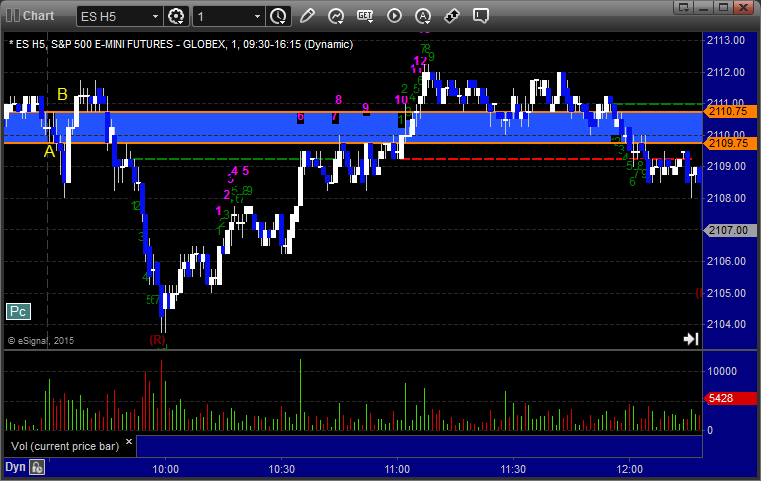Click the 2109.75 orange price marker
This screenshot has height=481, width=761.
coord(730,143)
